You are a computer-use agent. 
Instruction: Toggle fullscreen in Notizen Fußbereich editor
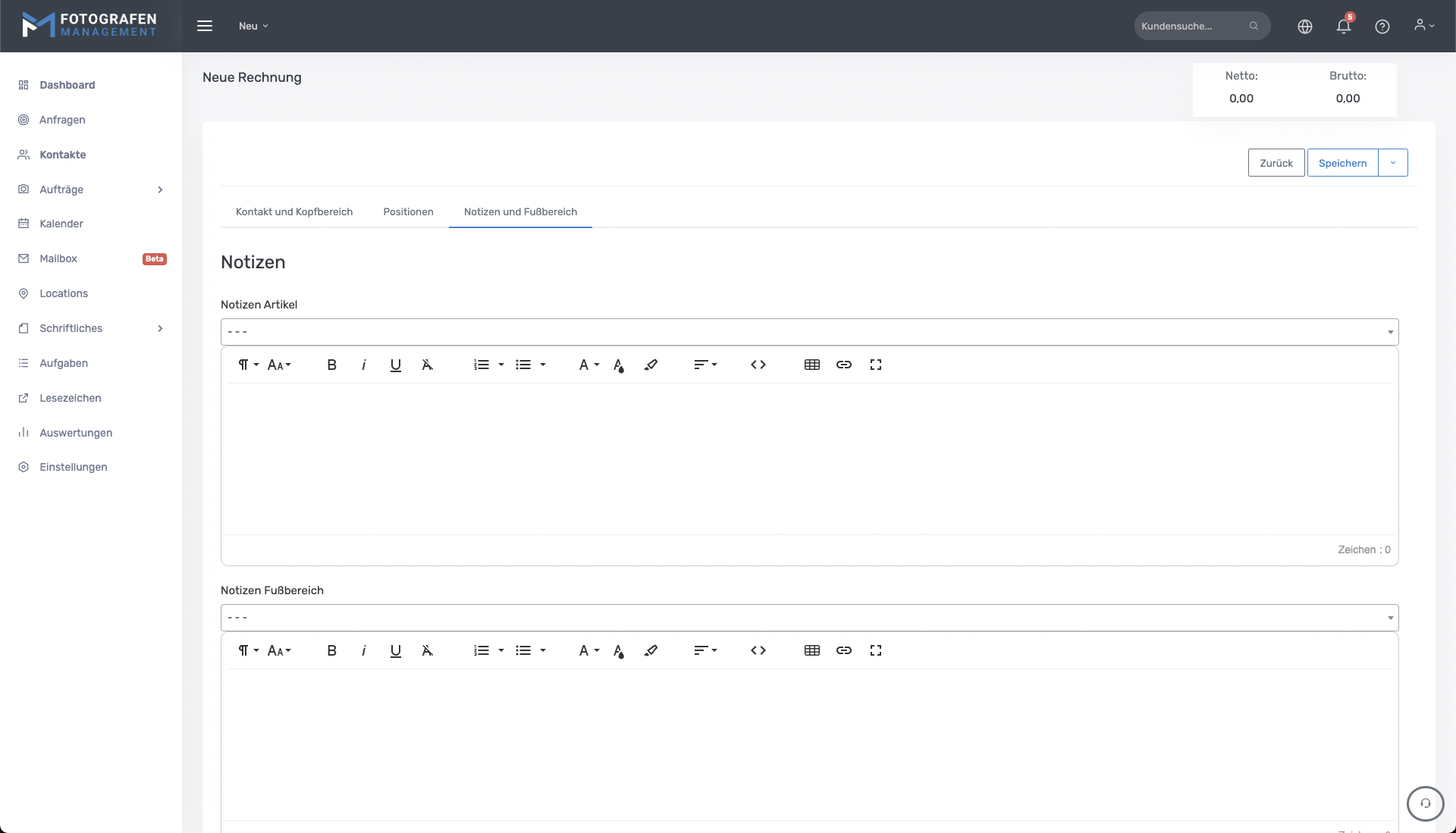coord(875,650)
